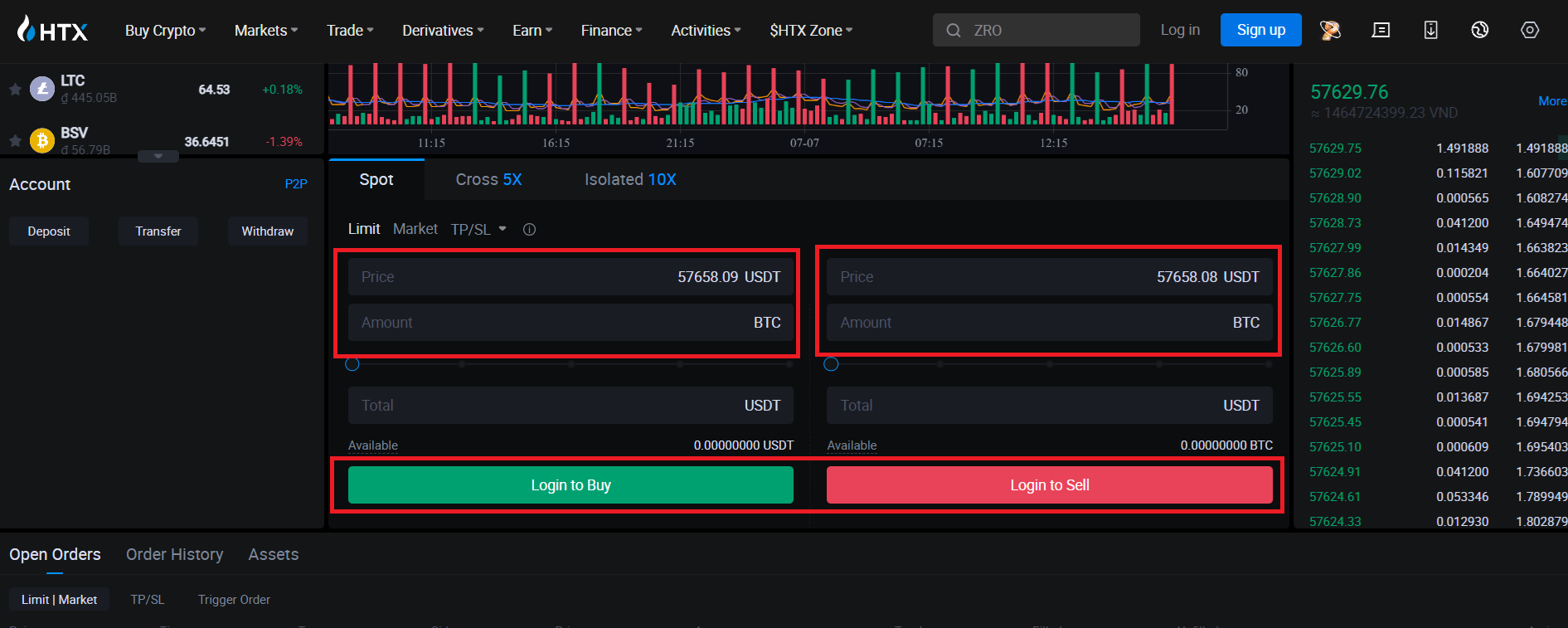
Task: Click the sell Total USDT field
Action: pos(1050,405)
